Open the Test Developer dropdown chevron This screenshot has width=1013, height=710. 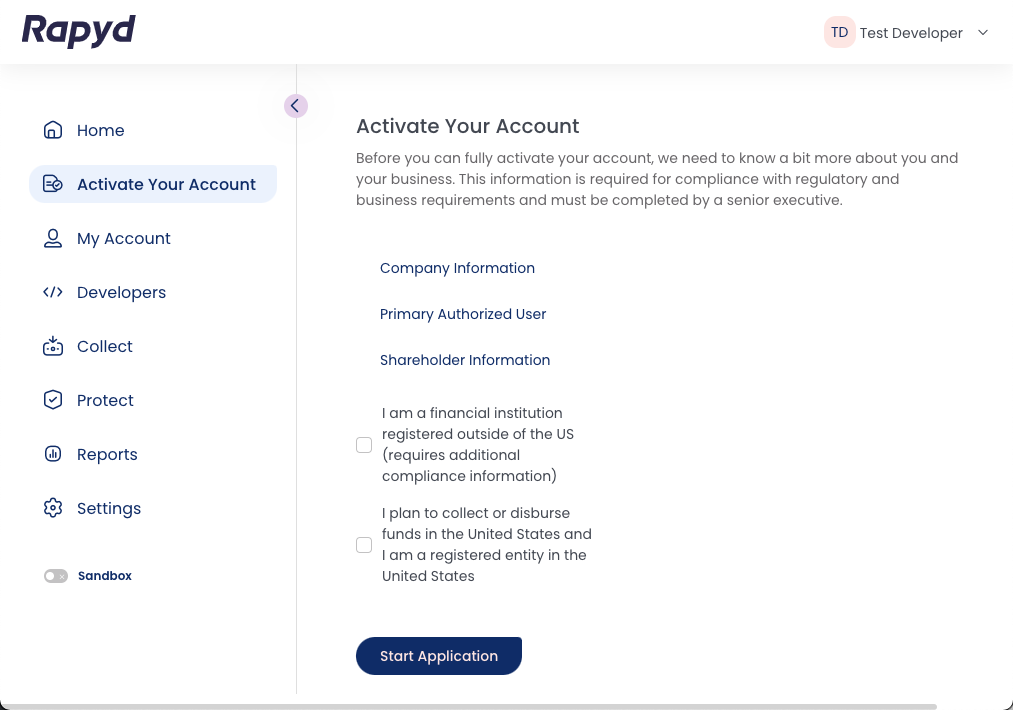click(x=983, y=32)
